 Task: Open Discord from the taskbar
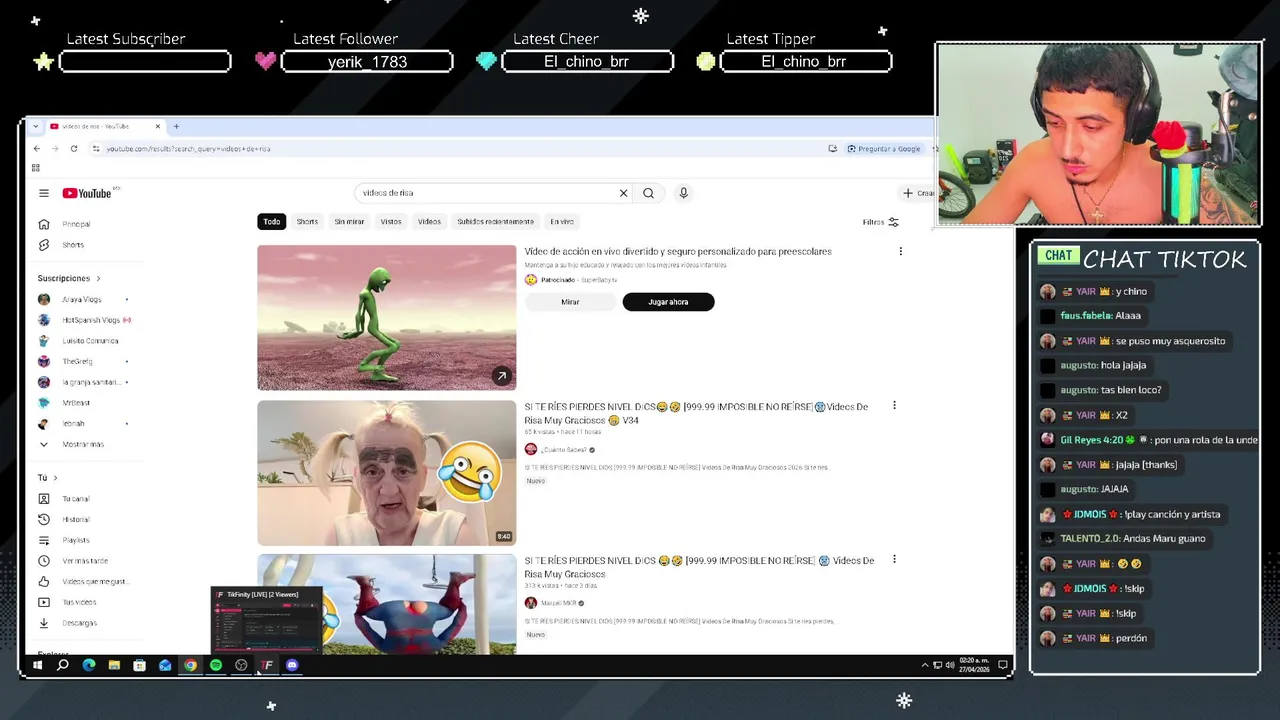click(x=292, y=665)
